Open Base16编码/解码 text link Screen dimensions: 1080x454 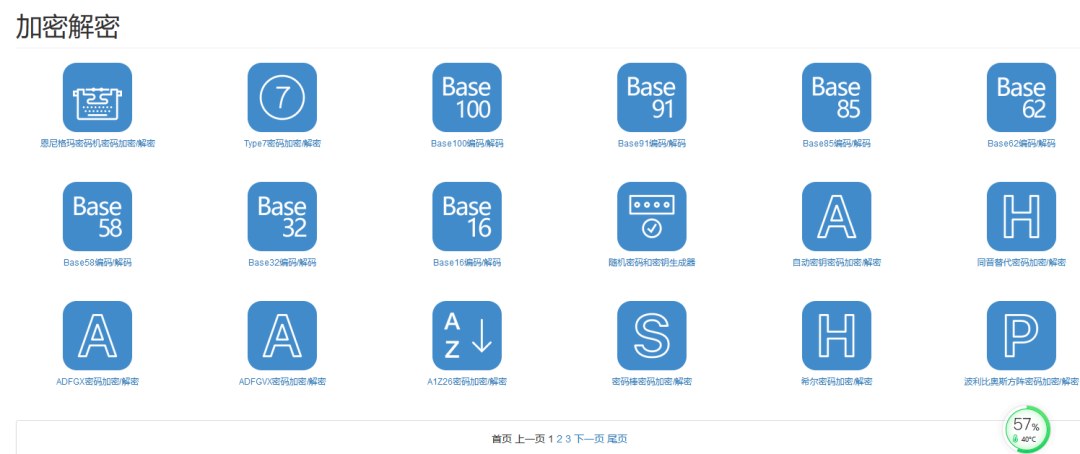pos(467,262)
